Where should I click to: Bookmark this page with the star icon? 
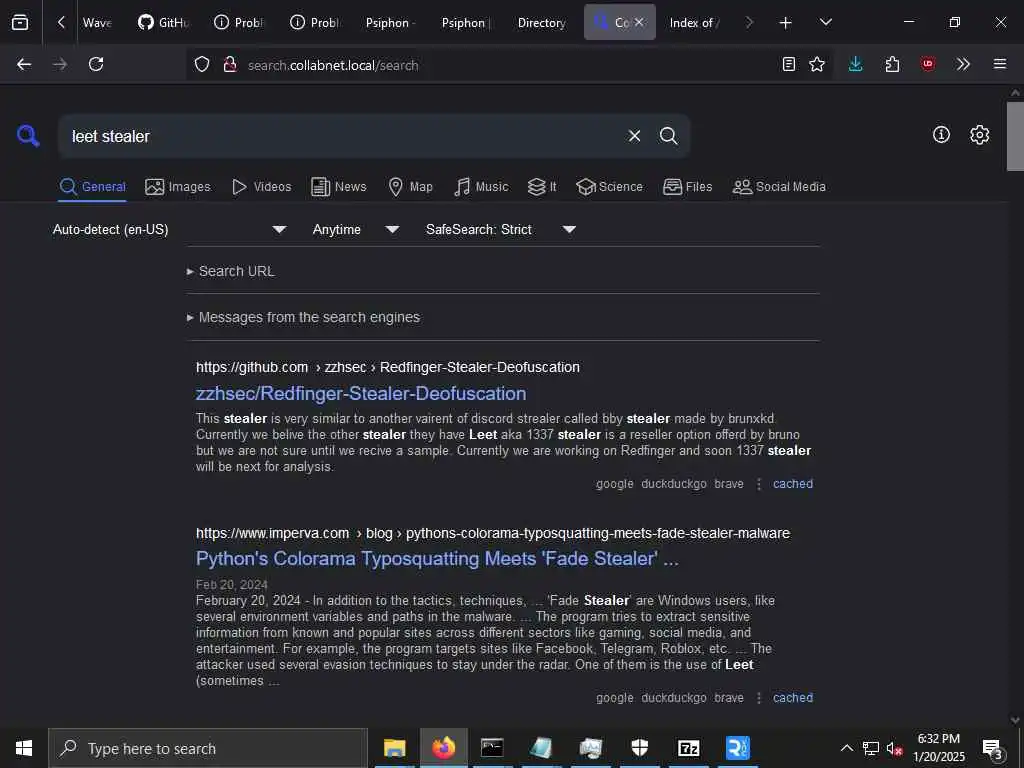coord(817,64)
